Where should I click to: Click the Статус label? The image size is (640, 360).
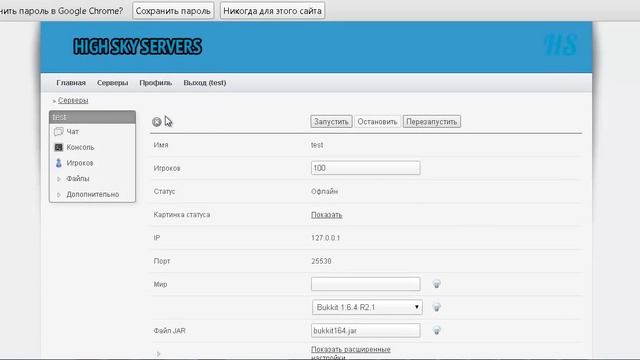(164, 191)
